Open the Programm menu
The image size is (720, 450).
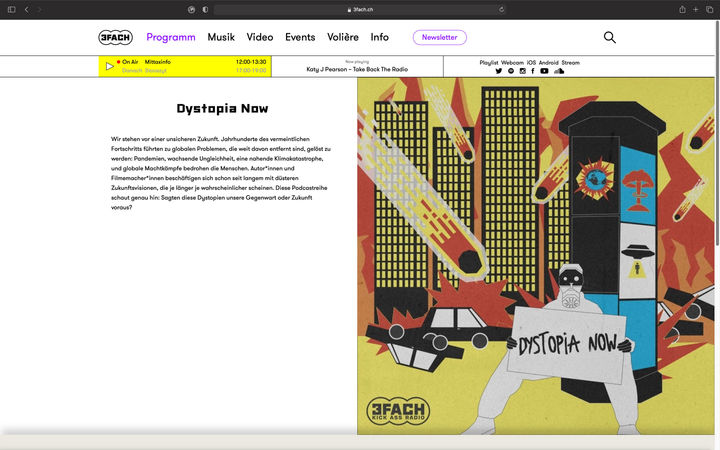(171, 37)
